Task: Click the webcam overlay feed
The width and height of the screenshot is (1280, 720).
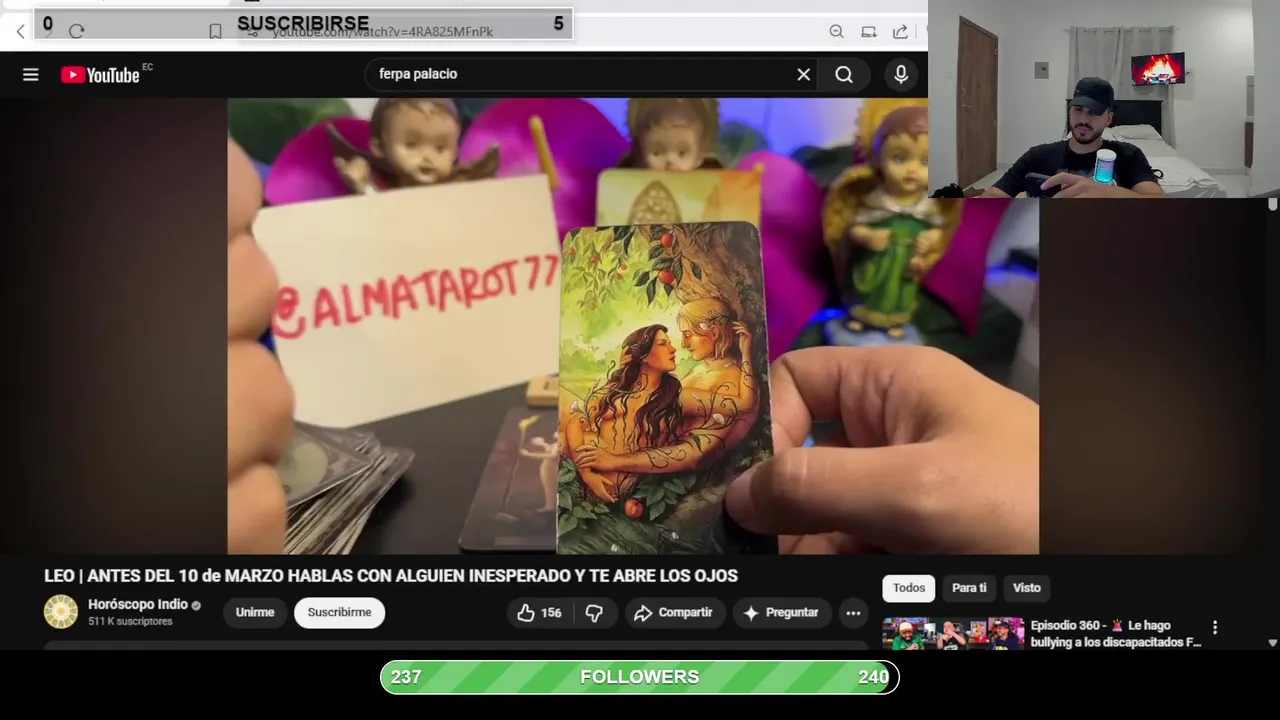Action: [1104, 99]
